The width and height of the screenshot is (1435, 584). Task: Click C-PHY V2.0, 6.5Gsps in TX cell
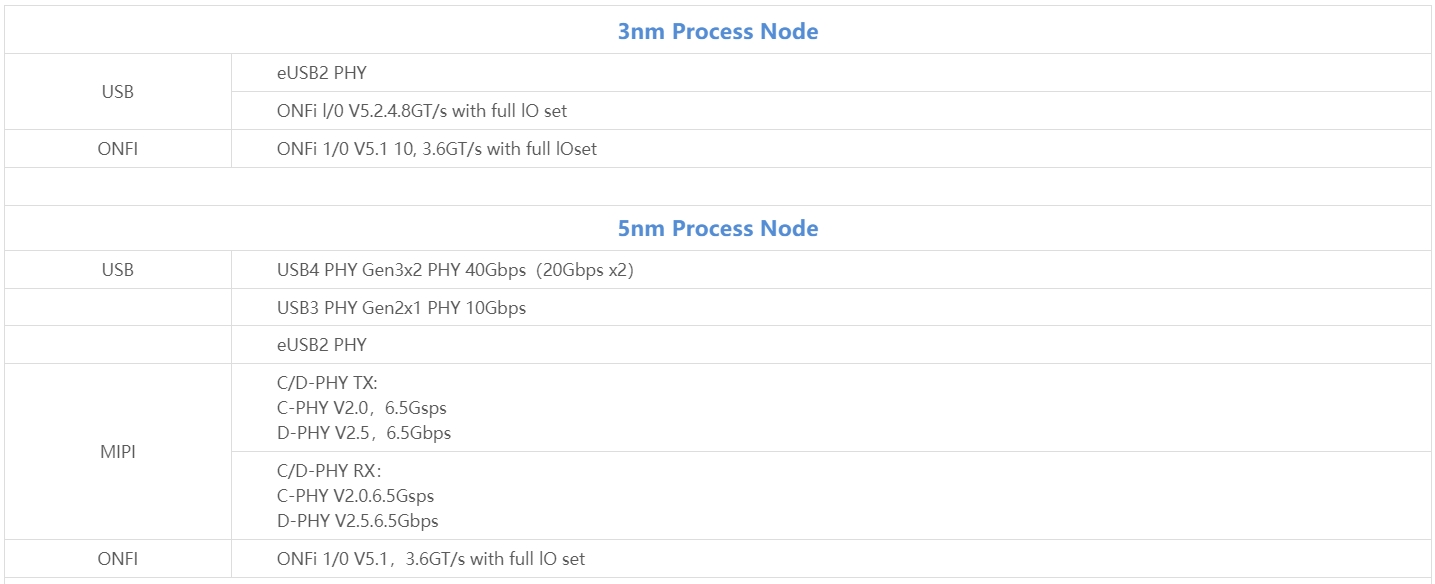point(362,408)
